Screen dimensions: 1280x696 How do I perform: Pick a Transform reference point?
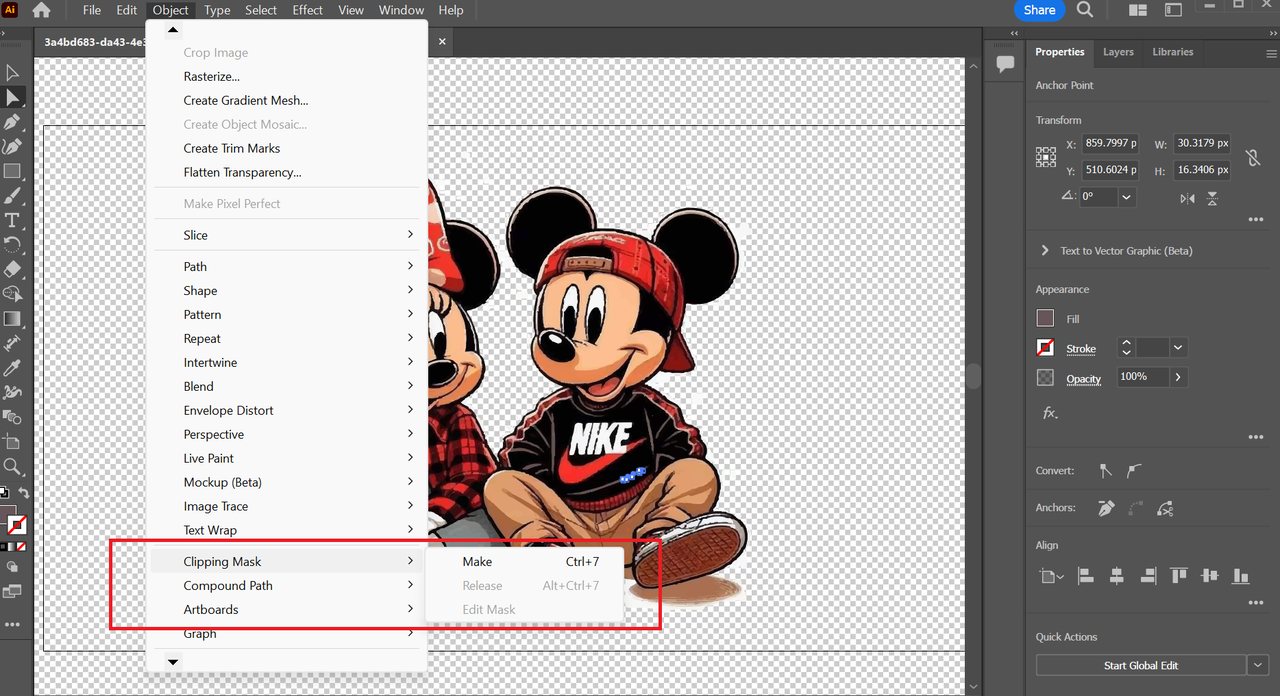pyautogui.click(x=1046, y=157)
